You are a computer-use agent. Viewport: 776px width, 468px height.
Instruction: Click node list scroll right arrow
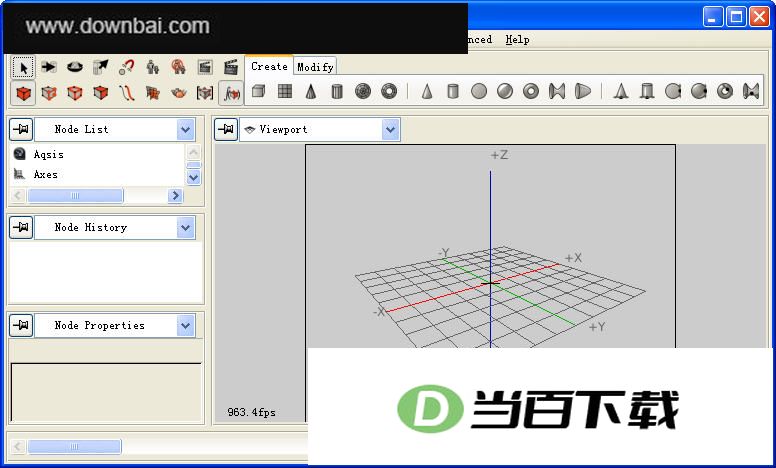(175, 196)
